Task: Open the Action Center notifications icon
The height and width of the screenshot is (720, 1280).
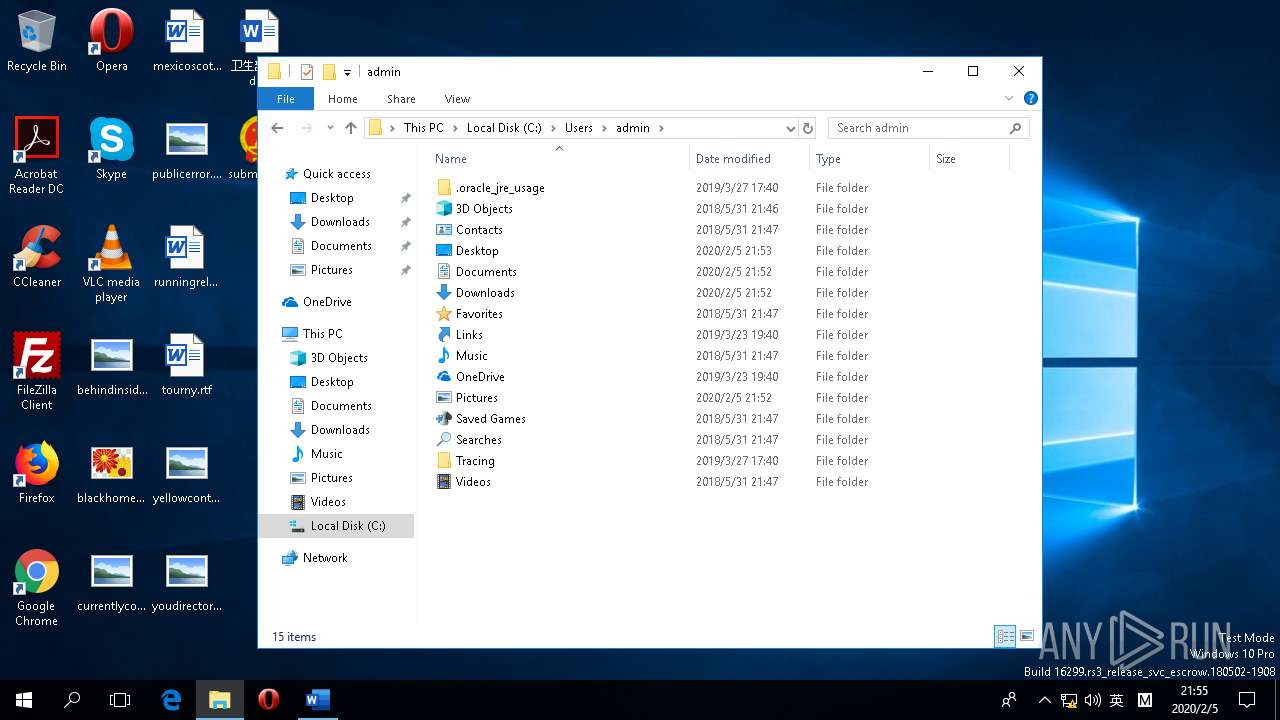Action: coord(1247,700)
